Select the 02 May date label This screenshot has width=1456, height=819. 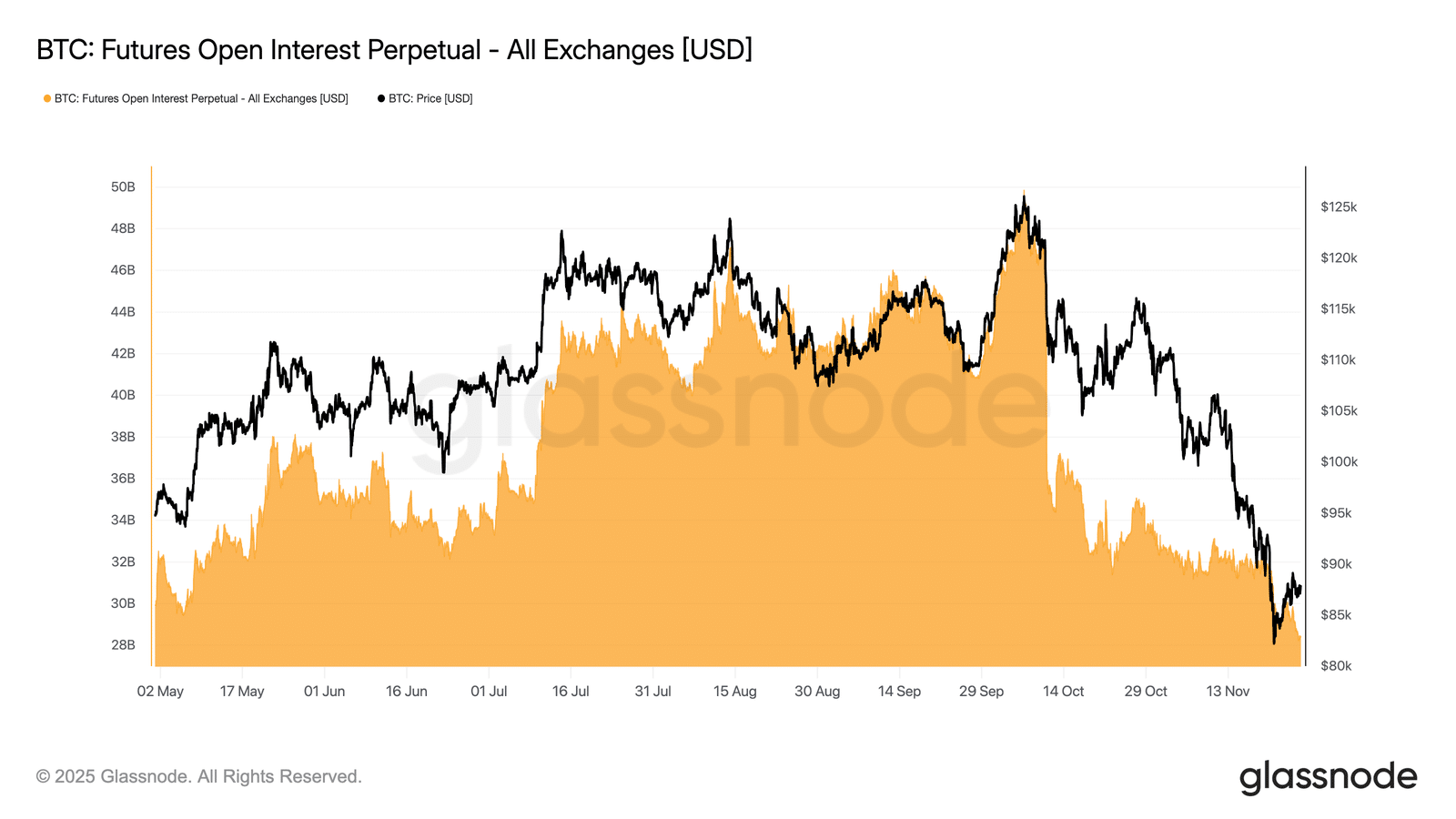click(x=160, y=691)
